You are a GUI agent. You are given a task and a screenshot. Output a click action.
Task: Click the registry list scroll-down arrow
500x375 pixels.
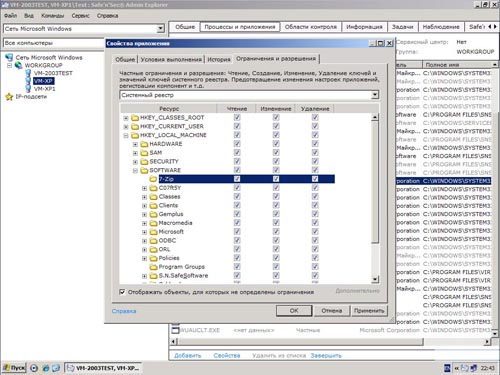(375, 279)
